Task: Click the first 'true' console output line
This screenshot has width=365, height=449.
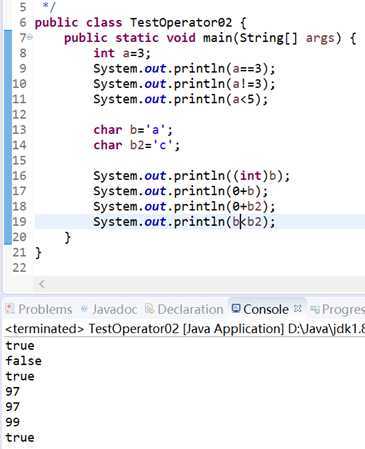Action: click(x=20, y=345)
